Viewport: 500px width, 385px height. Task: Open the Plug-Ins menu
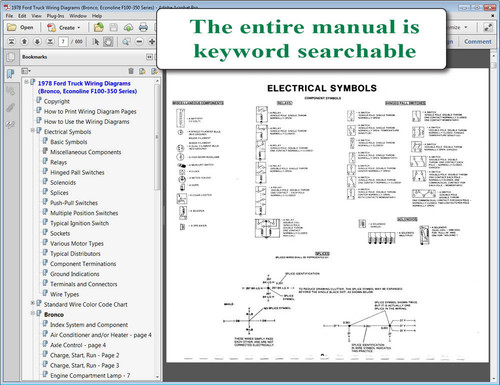click(x=55, y=16)
